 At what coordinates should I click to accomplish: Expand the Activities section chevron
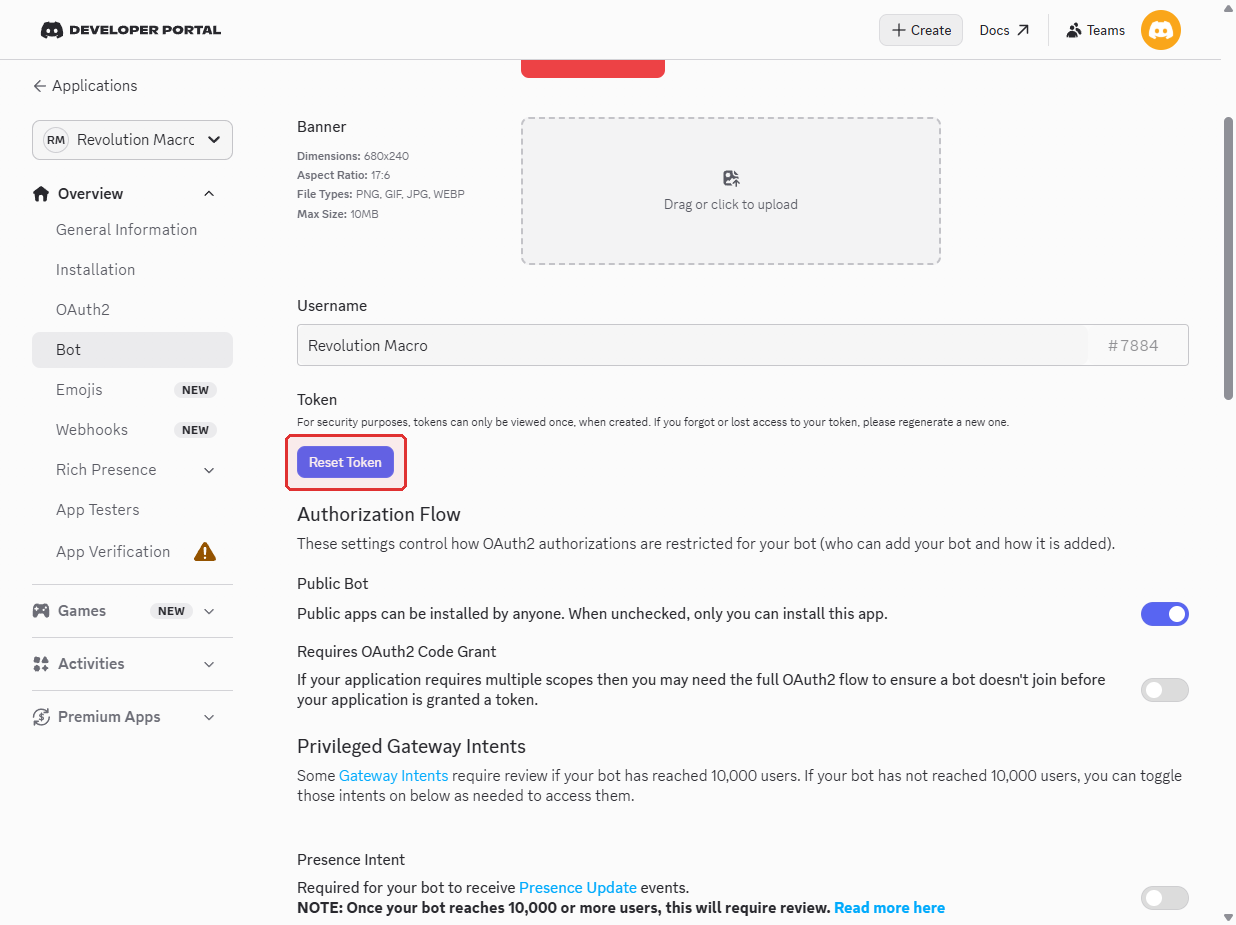click(209, 664)
